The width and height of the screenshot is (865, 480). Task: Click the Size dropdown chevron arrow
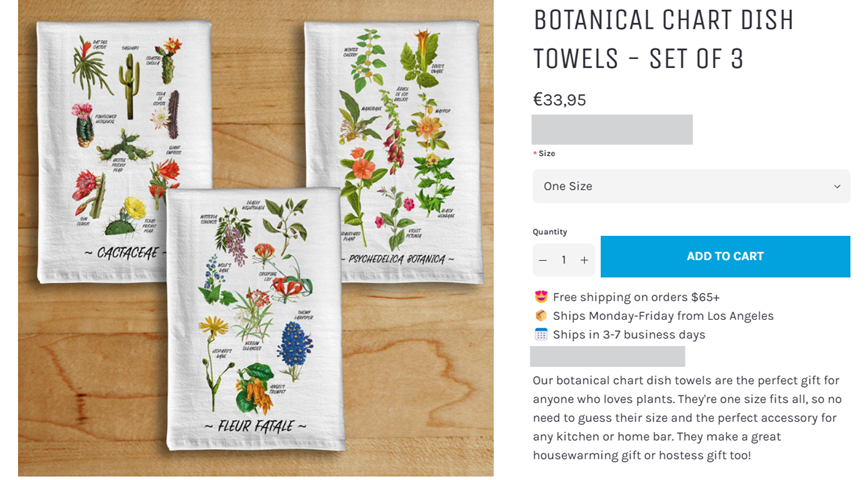point(837,186)
